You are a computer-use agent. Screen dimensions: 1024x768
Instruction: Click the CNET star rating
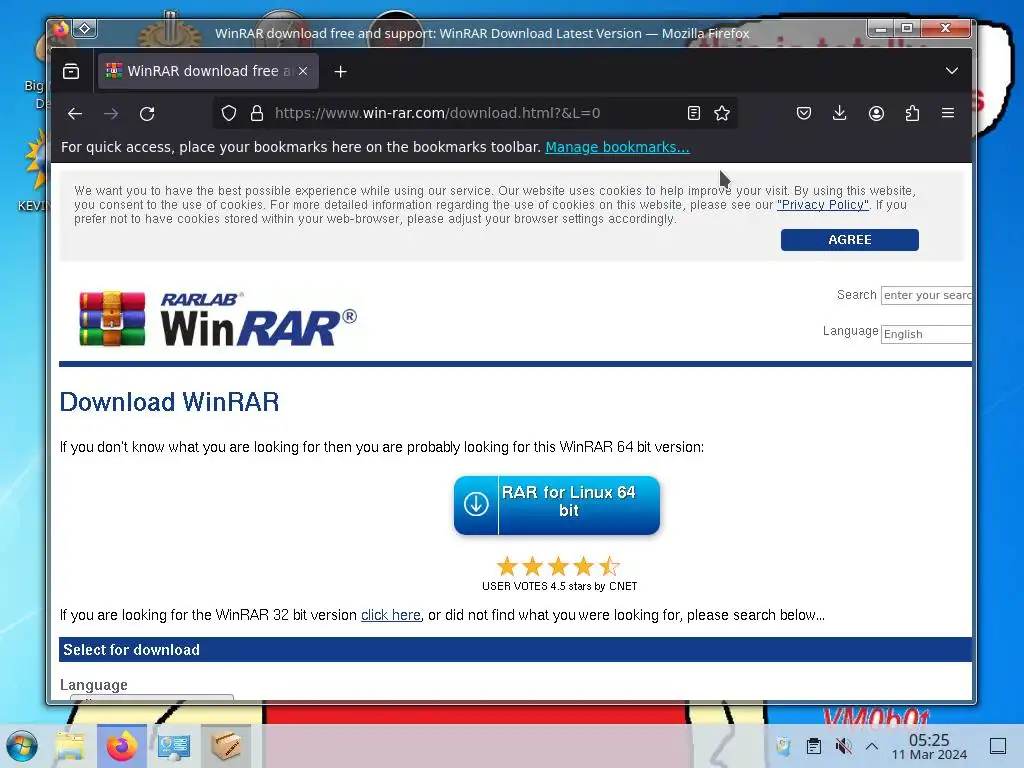[x=558, y=566]
